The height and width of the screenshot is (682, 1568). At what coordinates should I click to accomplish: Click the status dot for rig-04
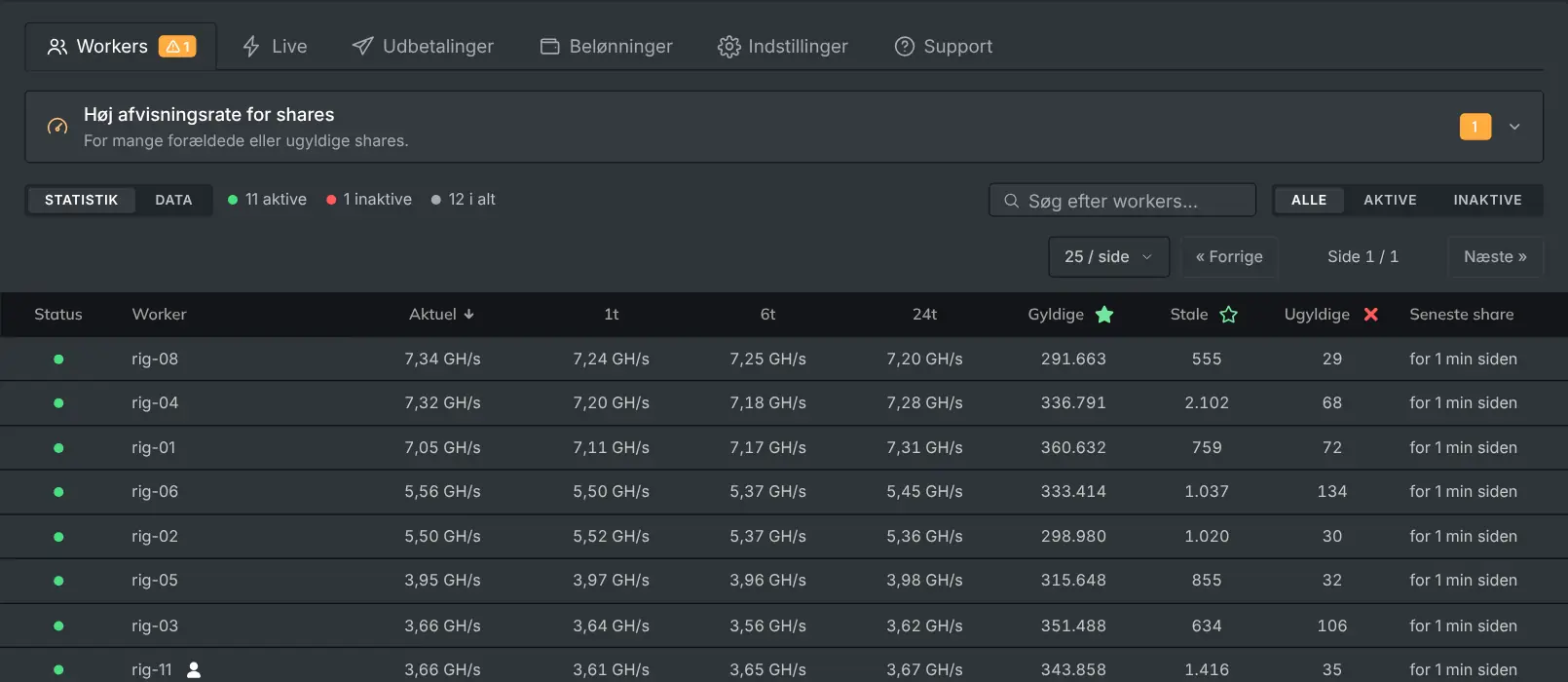coord(58,403)
